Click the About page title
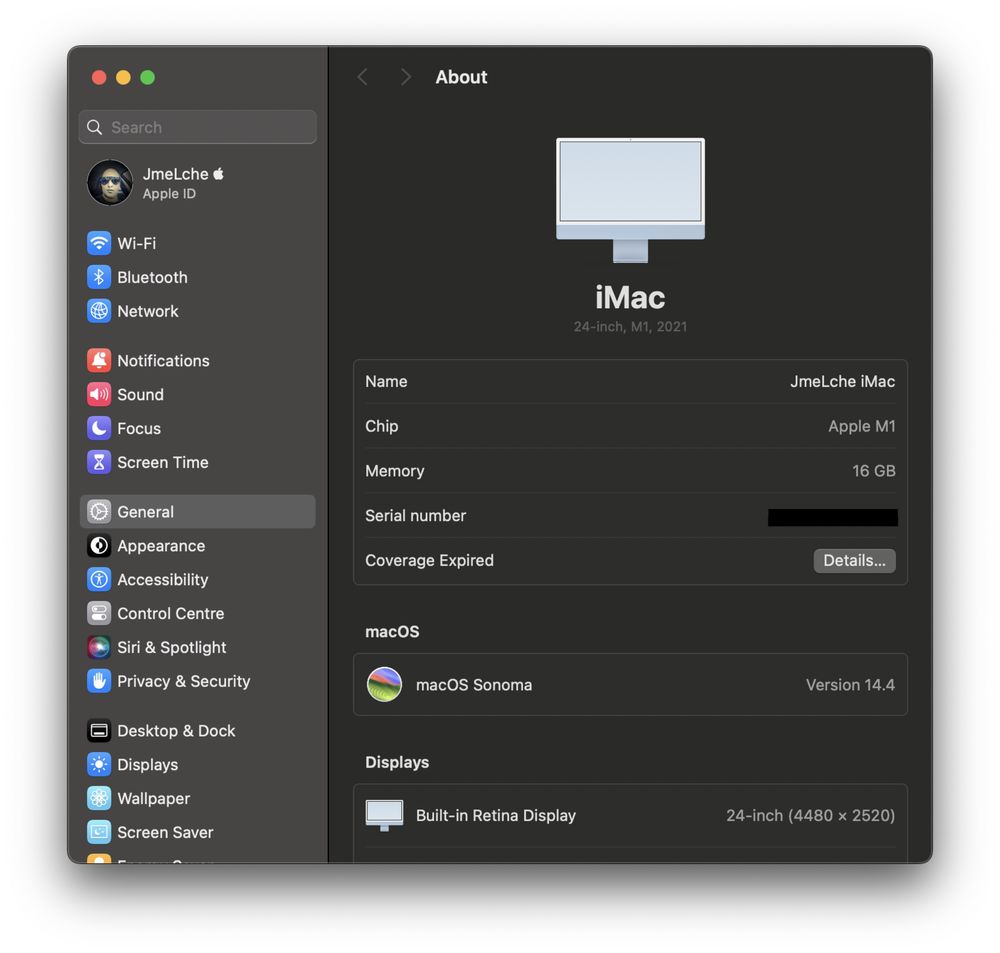The width and height of the screenshot is (1000, 953). [461, 77]
